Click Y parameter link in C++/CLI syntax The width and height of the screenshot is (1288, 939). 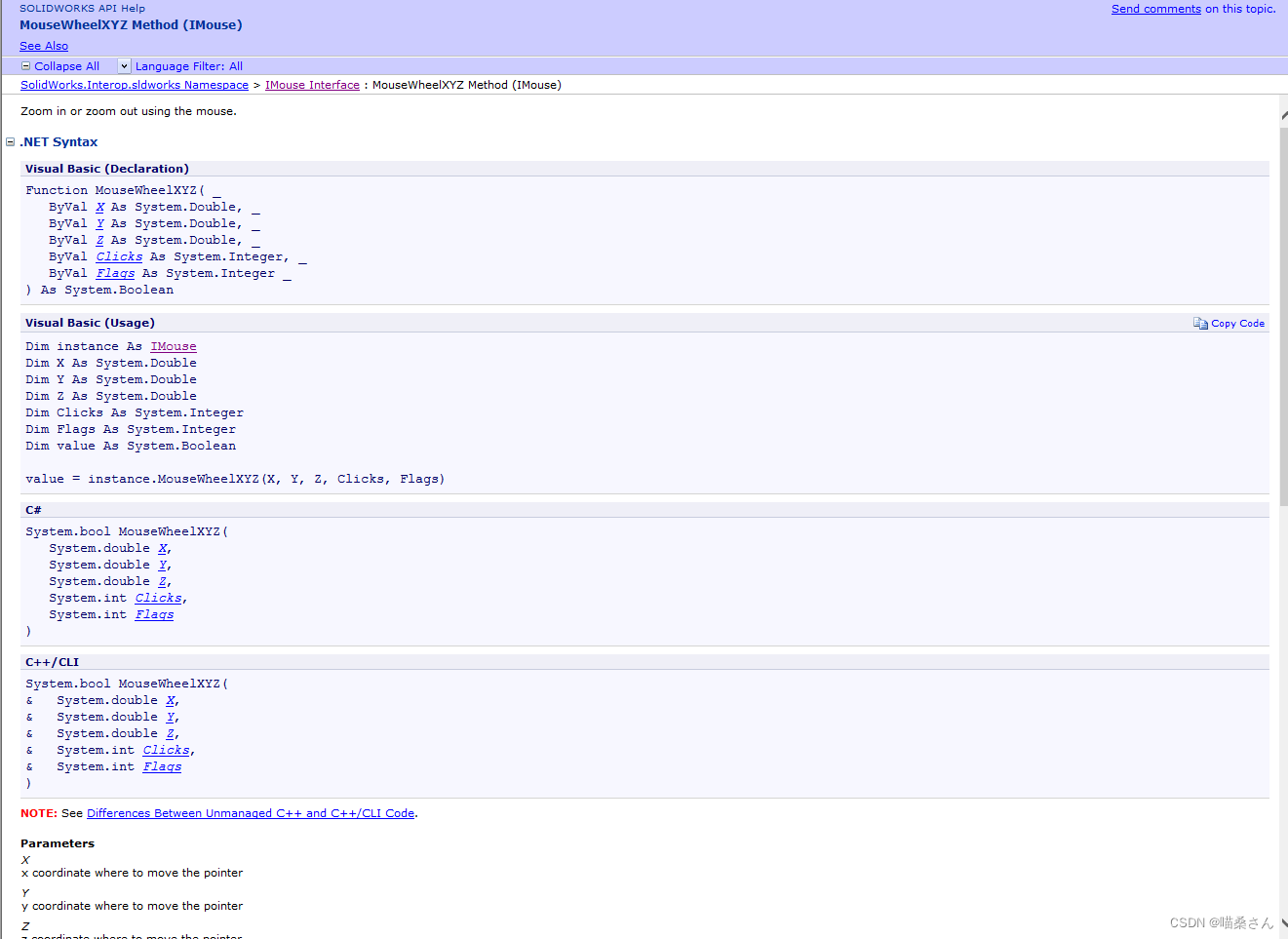(170, 717)
